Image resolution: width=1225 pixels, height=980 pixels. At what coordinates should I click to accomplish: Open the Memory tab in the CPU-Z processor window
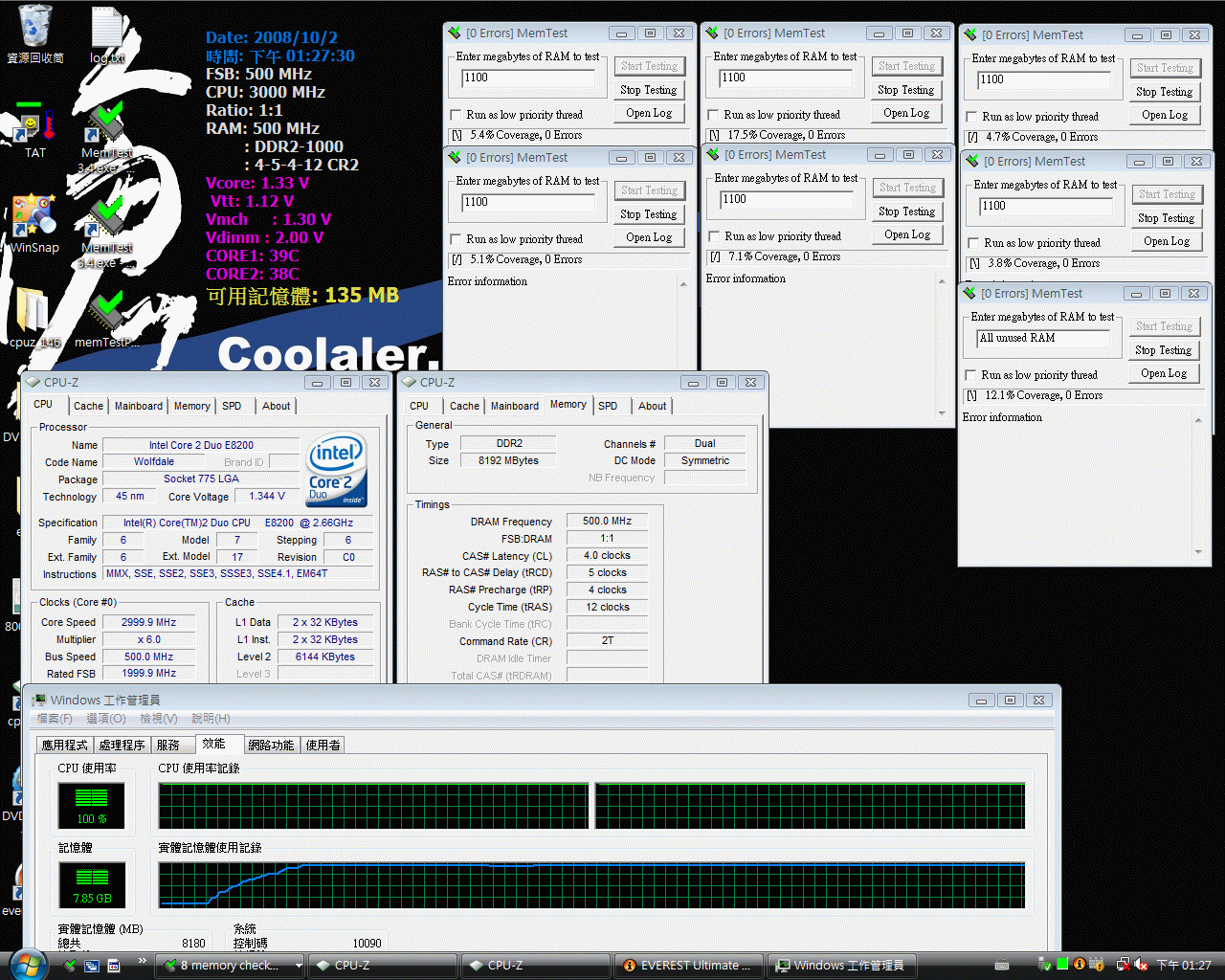(191, 406)
